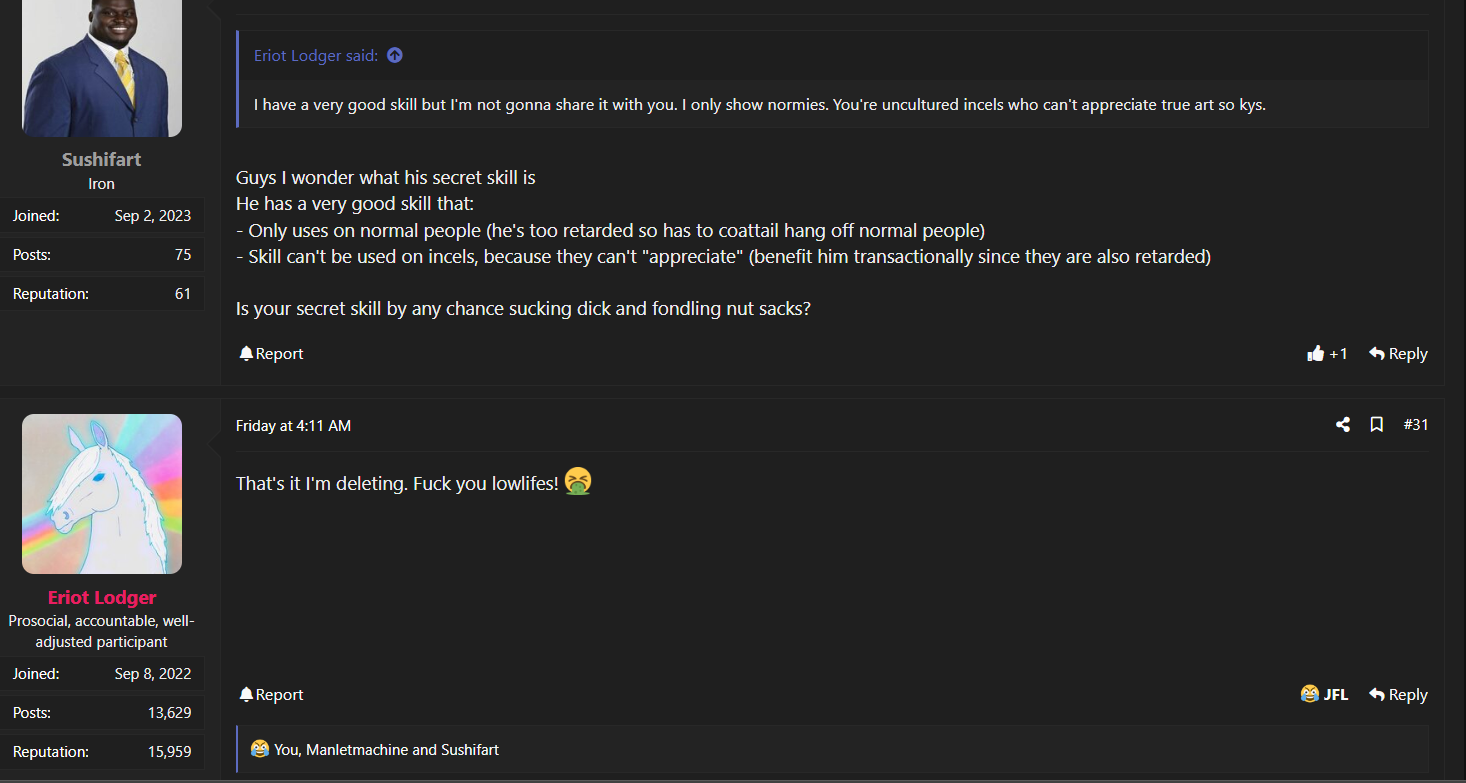The width and height of the screenshot is (1466, 783).
Task: Click Eriot Lodger's horse avatar image
Action: point(102,494)
